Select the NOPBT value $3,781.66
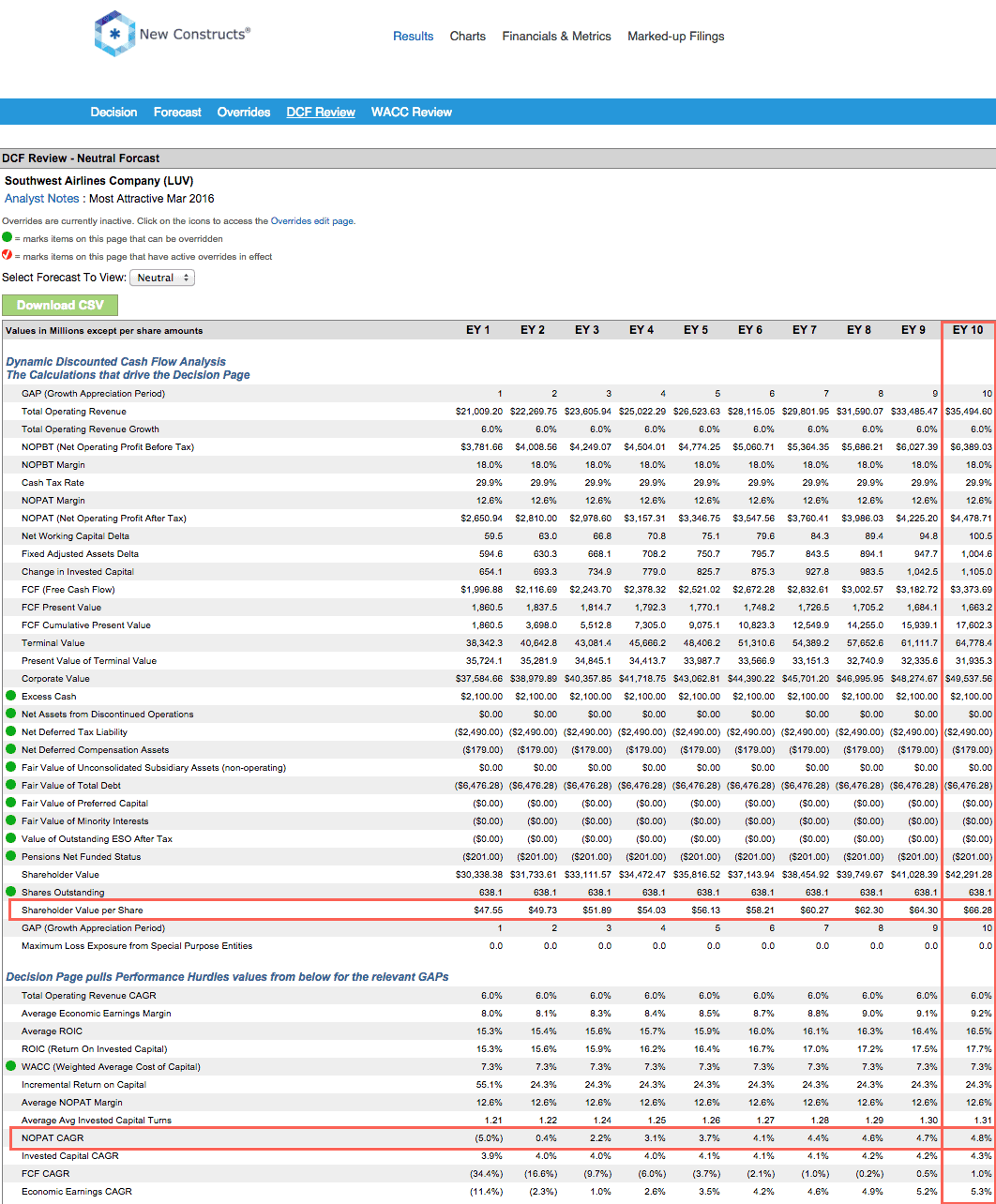This screenshot has width=996, height=1204. [x=482, y=447]
